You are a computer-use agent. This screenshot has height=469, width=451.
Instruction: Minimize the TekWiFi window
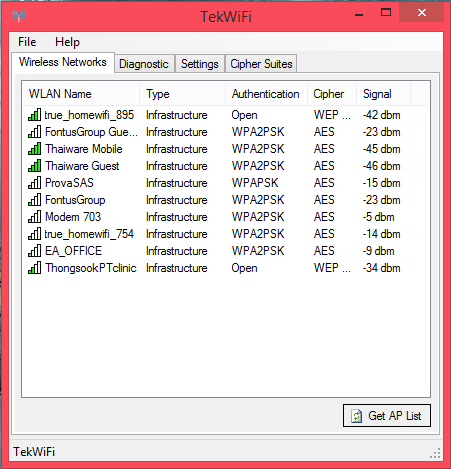pos(359,14)
